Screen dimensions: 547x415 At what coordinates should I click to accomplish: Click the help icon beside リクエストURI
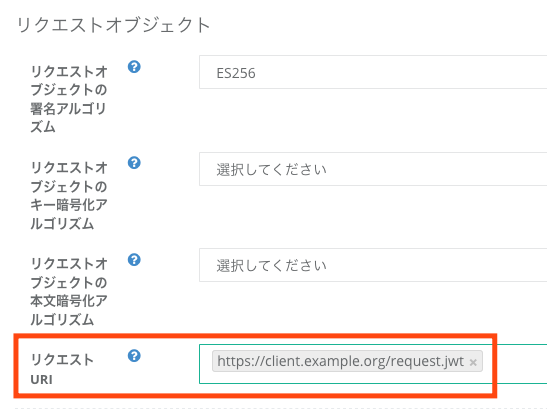pos(134,356)
